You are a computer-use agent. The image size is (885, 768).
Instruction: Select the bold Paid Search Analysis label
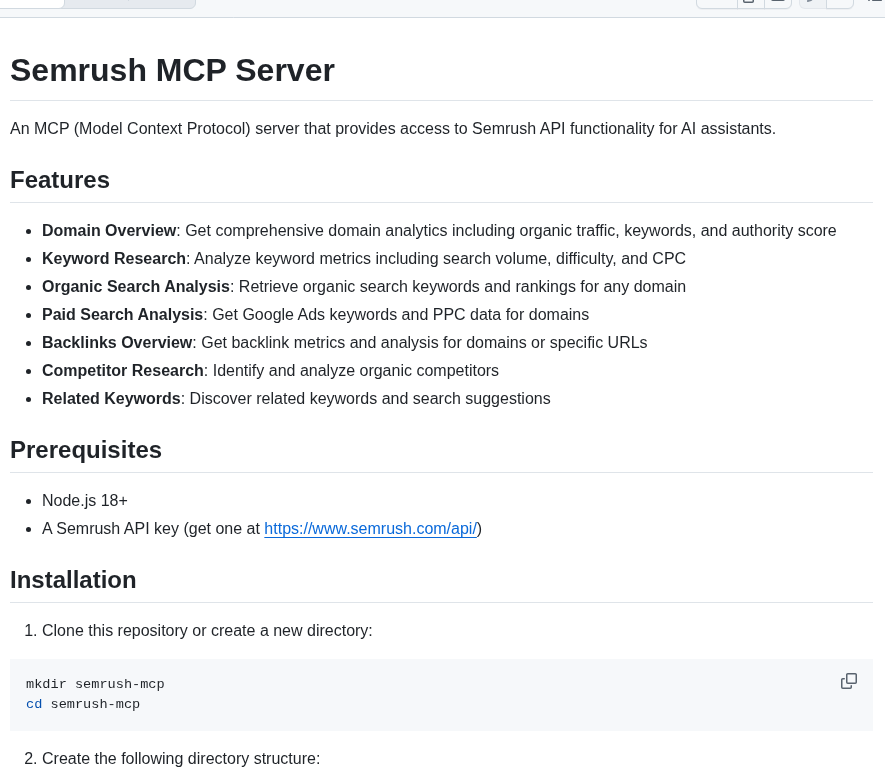pyautogui.click(x=122, y=314)
